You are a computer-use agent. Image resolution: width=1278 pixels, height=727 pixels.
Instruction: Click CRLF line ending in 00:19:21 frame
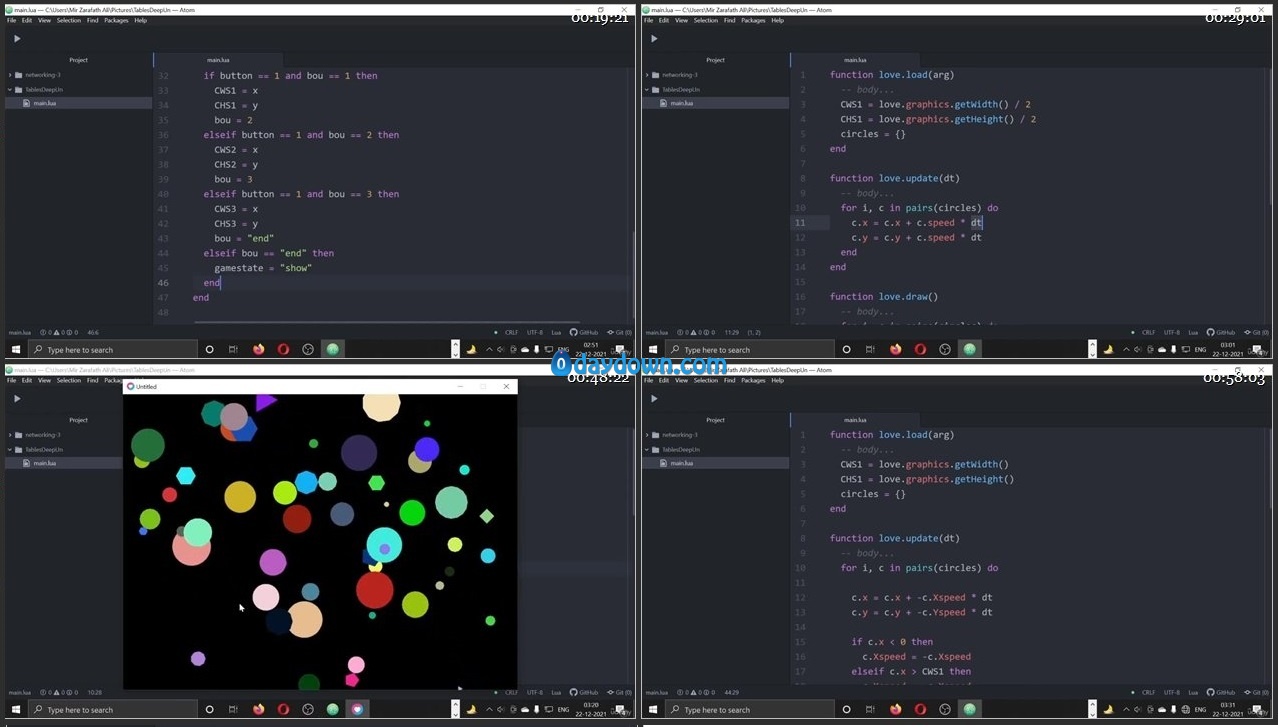pos(511,332)
